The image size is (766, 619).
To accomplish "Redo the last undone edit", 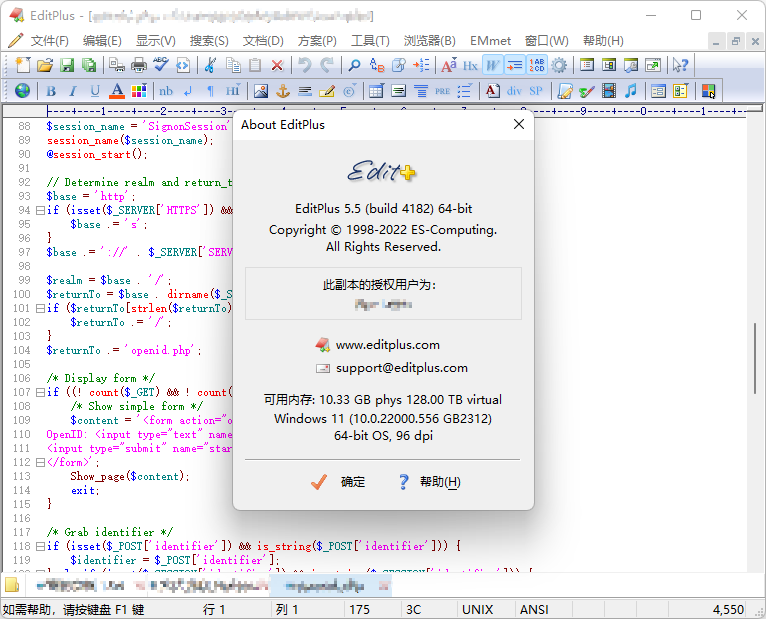I will pos(327,65).
